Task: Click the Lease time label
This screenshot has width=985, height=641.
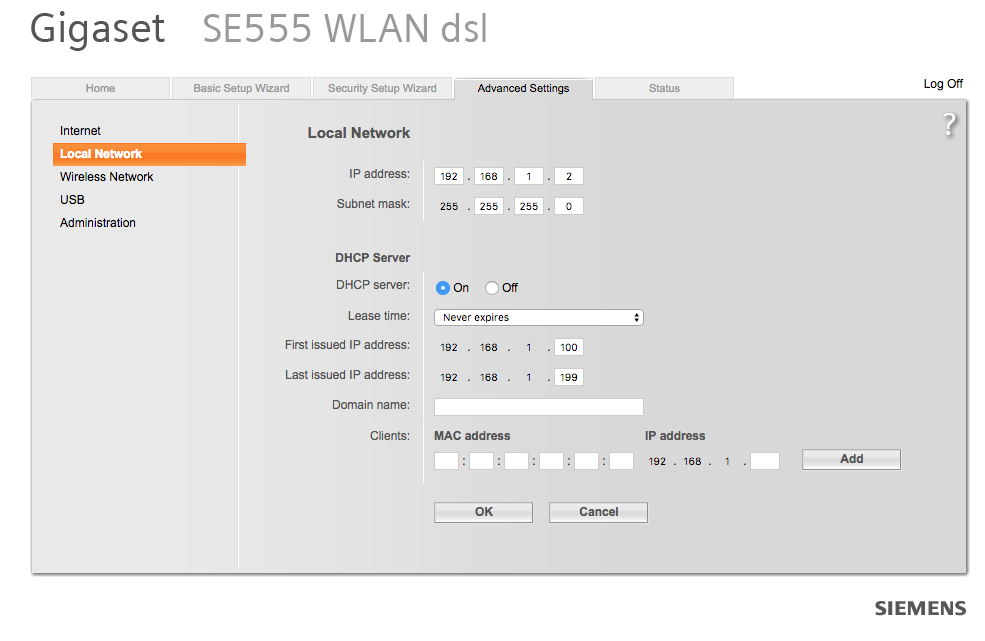Action: click(379, 316)
